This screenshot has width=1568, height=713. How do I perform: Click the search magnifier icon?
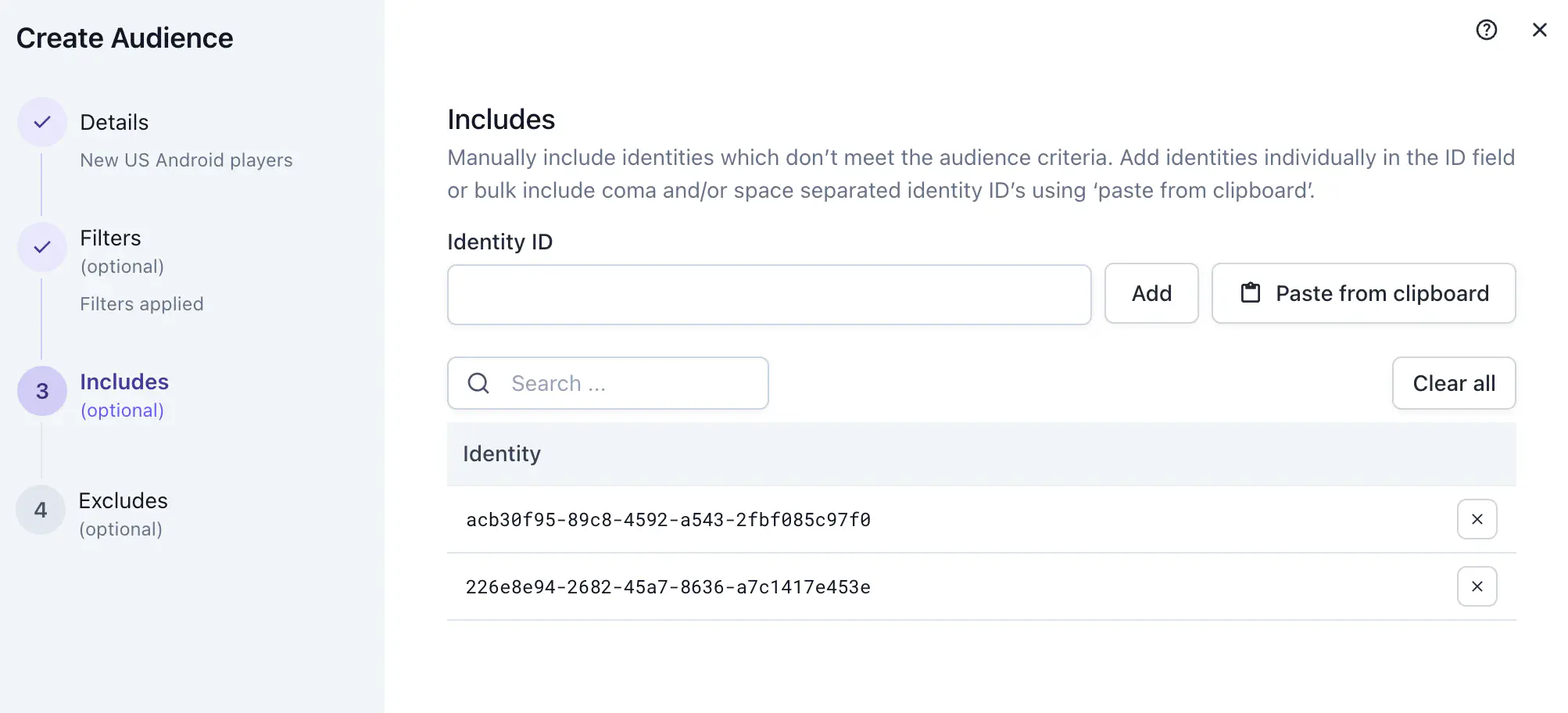pyautogui.click(x=478, y=383)
